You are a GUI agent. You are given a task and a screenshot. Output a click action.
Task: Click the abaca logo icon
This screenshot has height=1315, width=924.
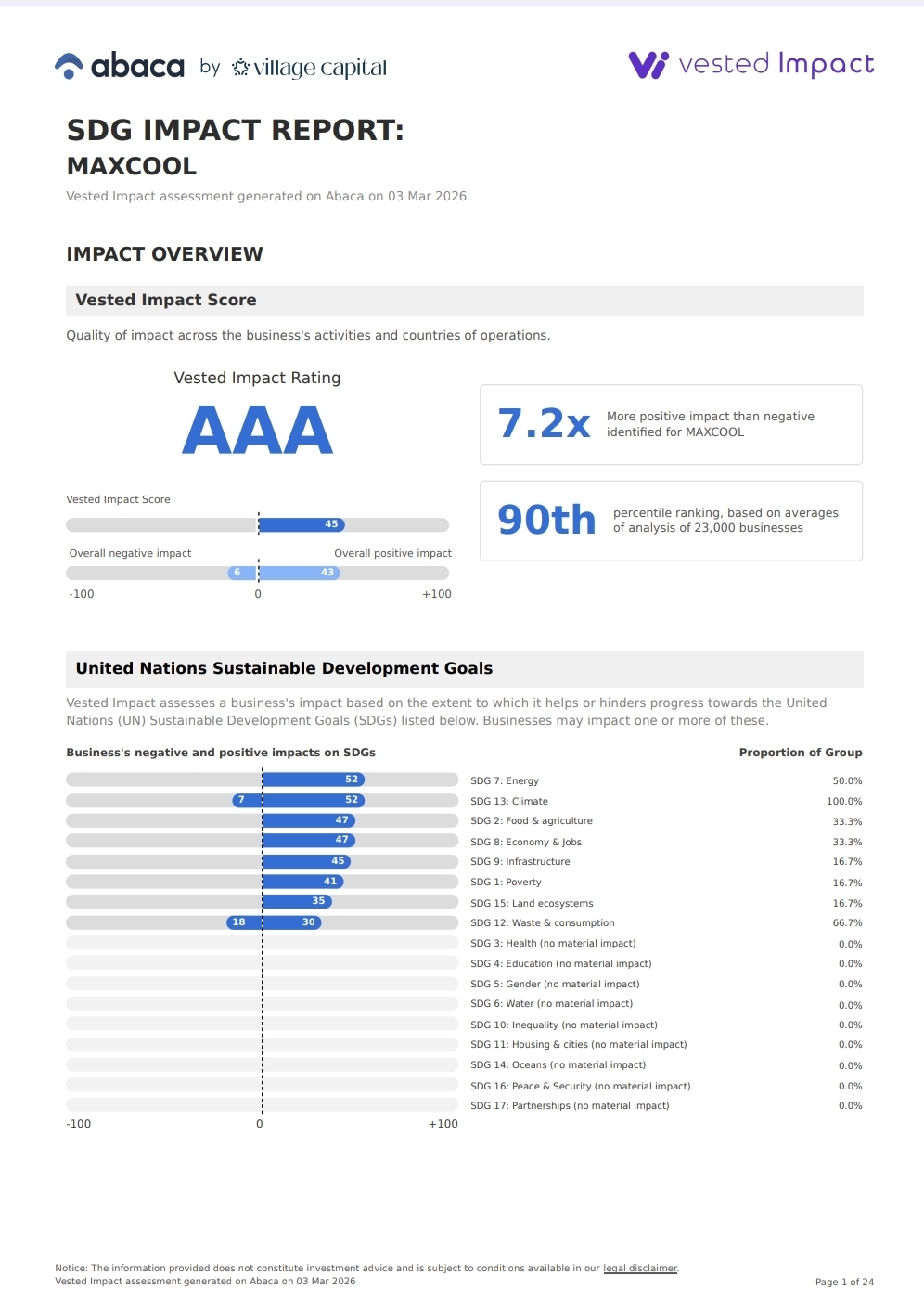coord(70,66)
